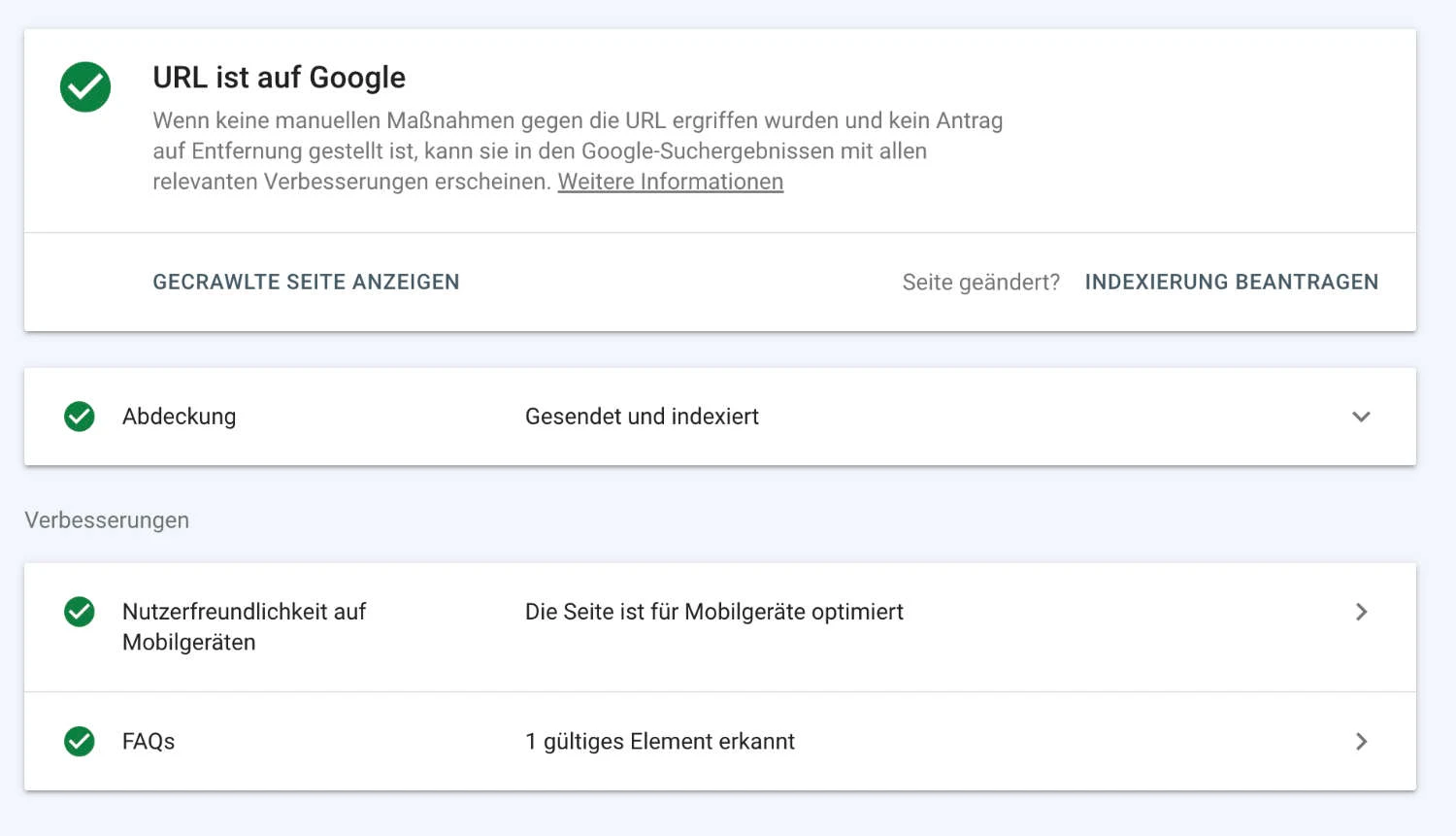Select the FAQs row label
The height and width of the screenshot is (836, 1456).
[149, 742]
